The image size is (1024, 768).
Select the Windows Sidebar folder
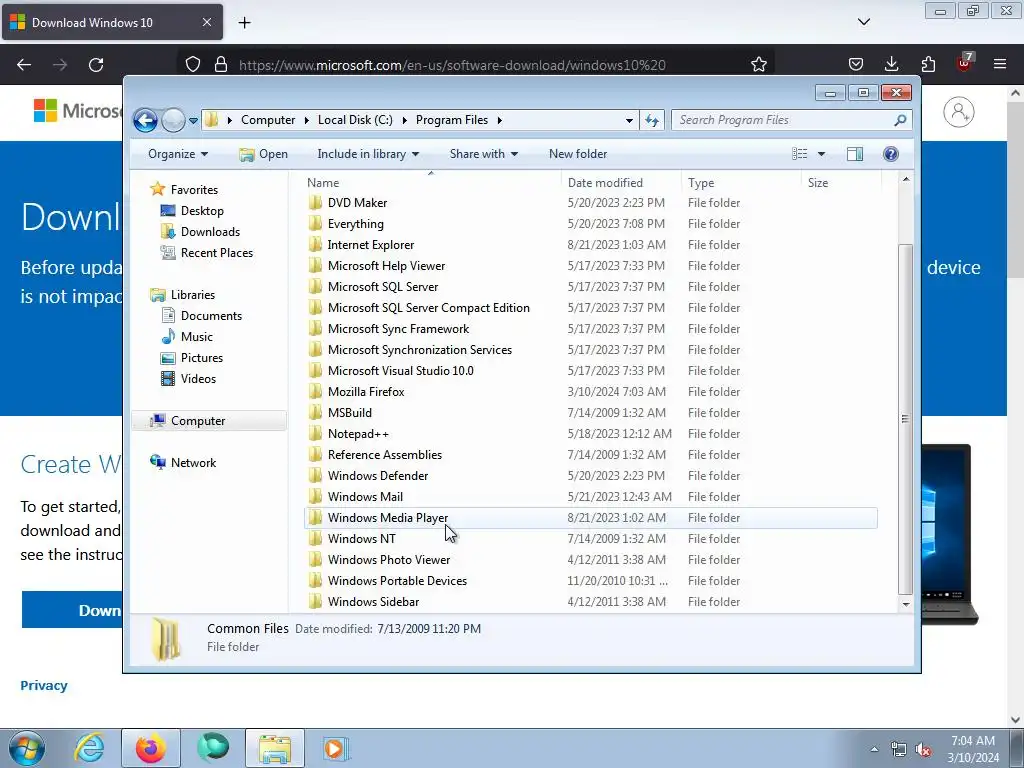tap(373, 602)
